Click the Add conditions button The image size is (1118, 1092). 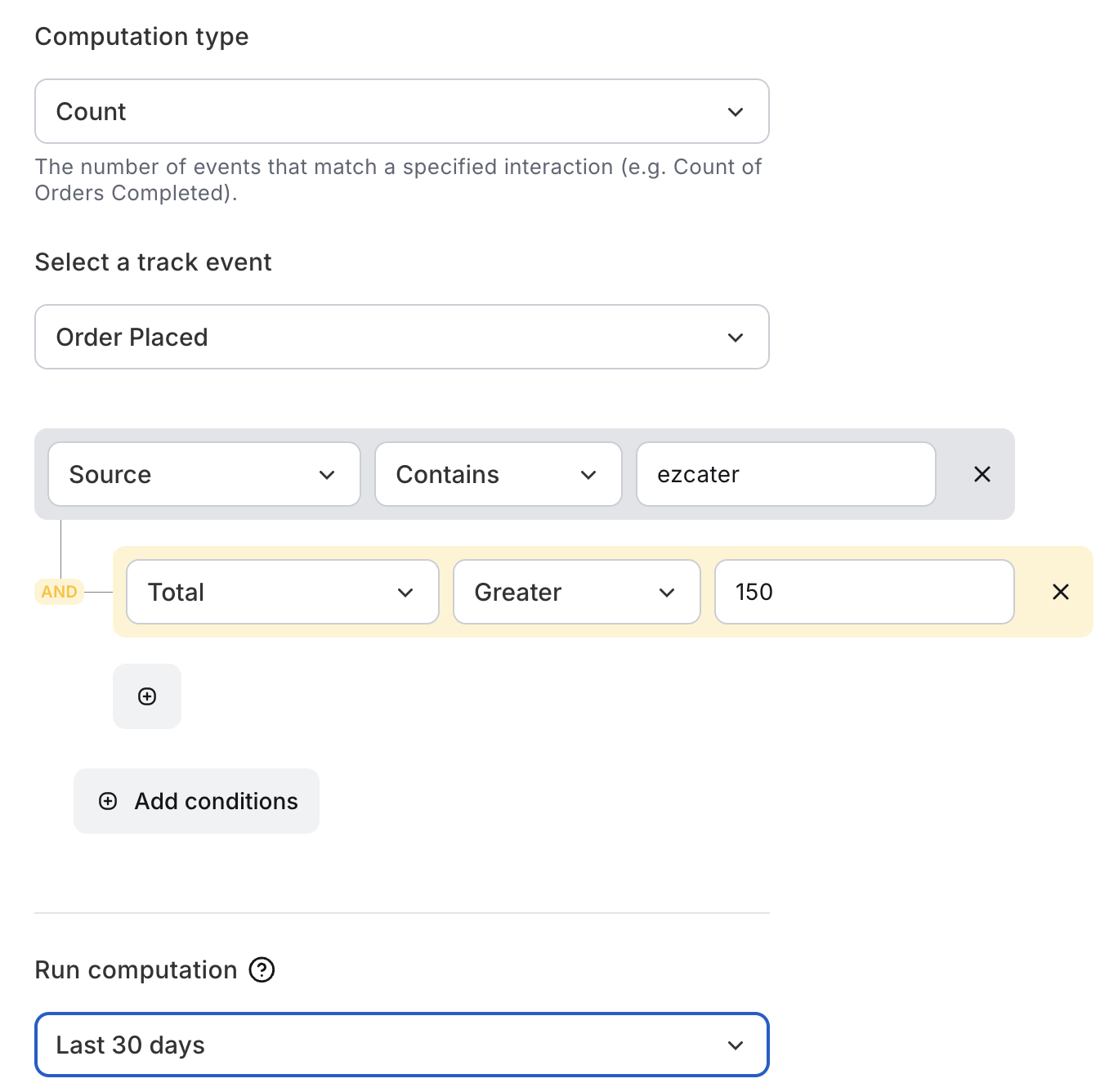[x=196, y=801]
